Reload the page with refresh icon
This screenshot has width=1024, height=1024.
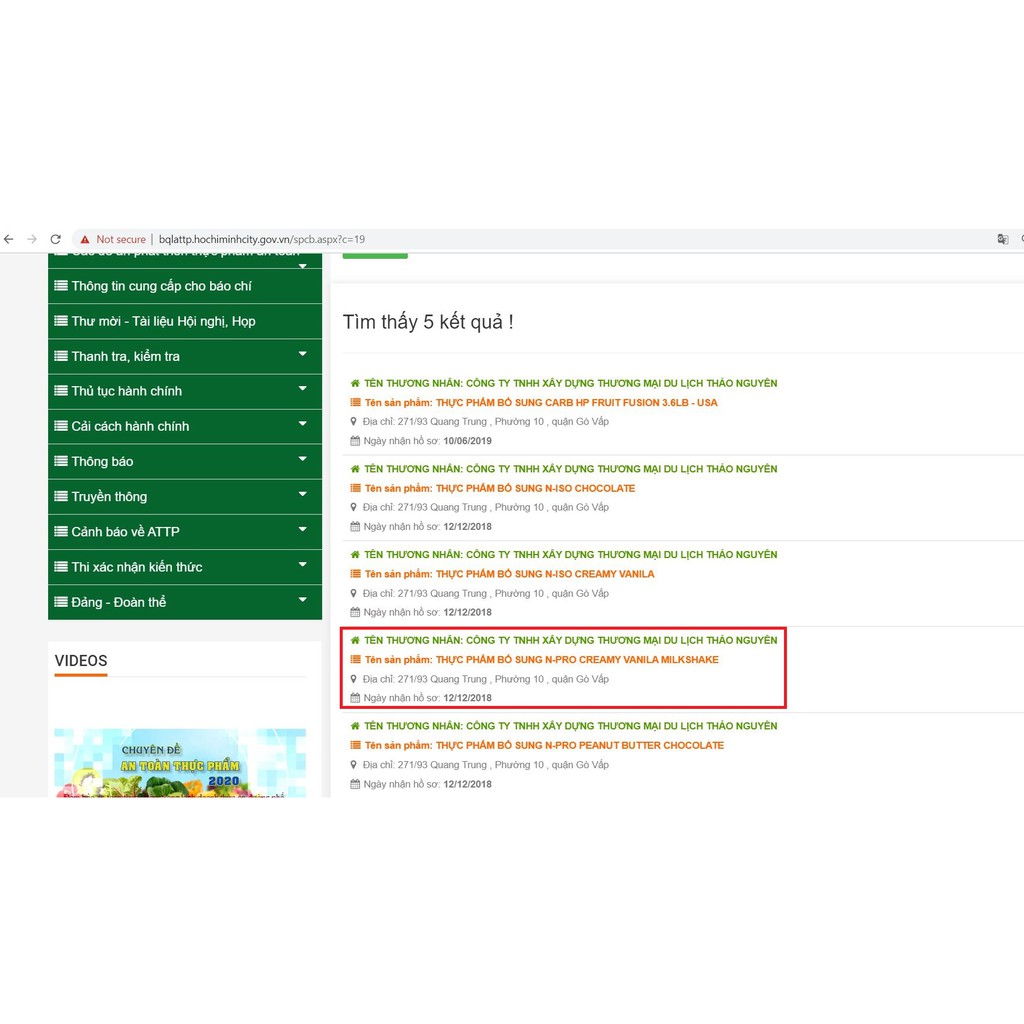click(x=56, y=239)
